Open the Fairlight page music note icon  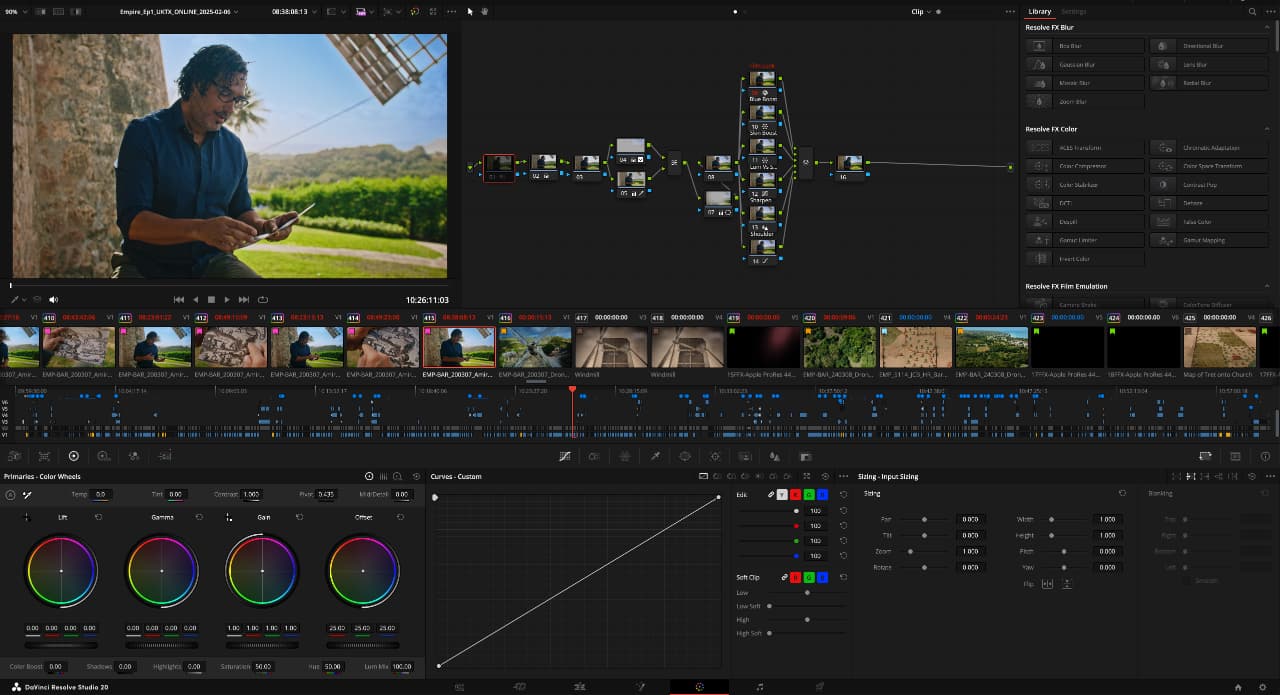coord(760,687)
